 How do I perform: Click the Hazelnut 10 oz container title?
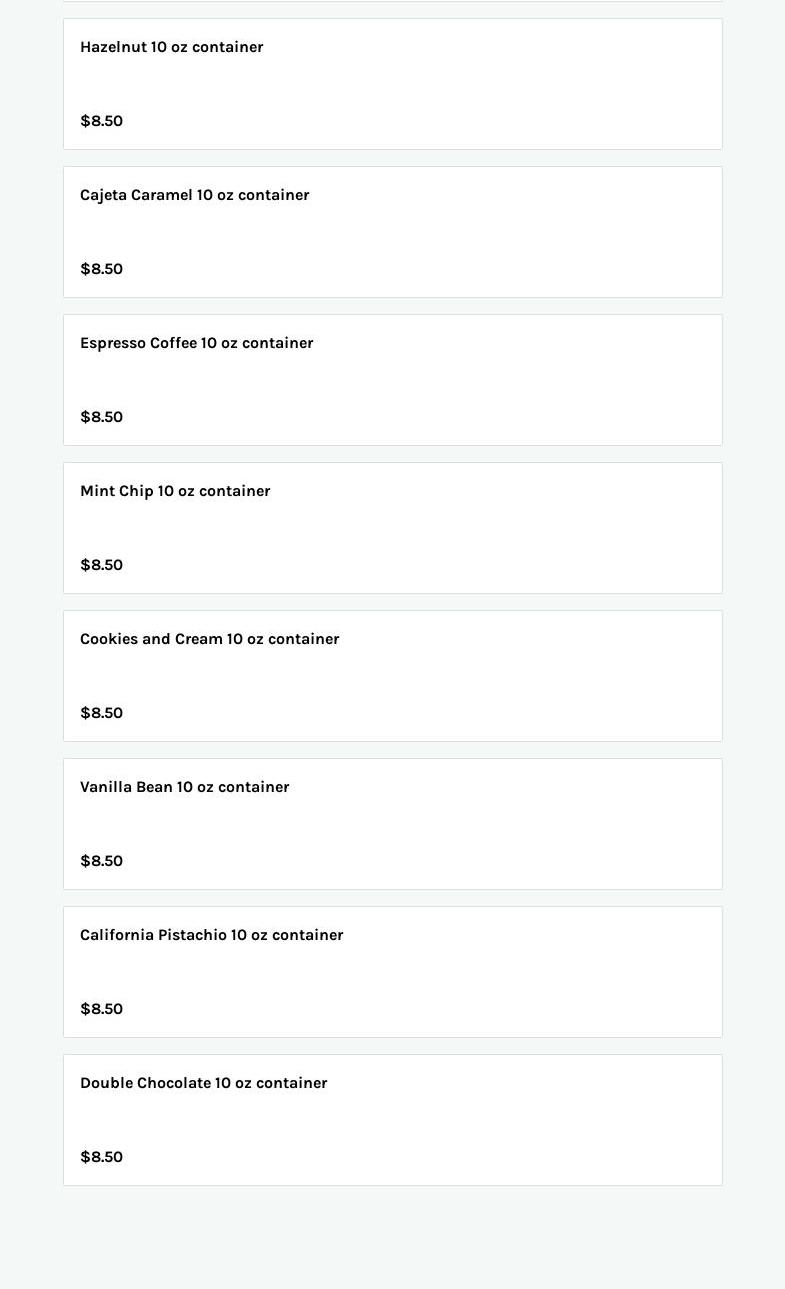171,47
